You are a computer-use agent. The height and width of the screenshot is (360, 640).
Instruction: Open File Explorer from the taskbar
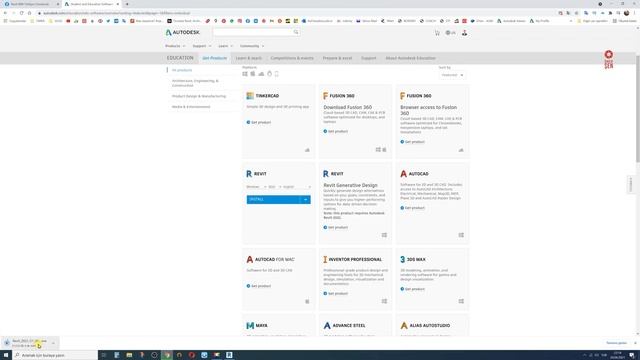point(129,355)
